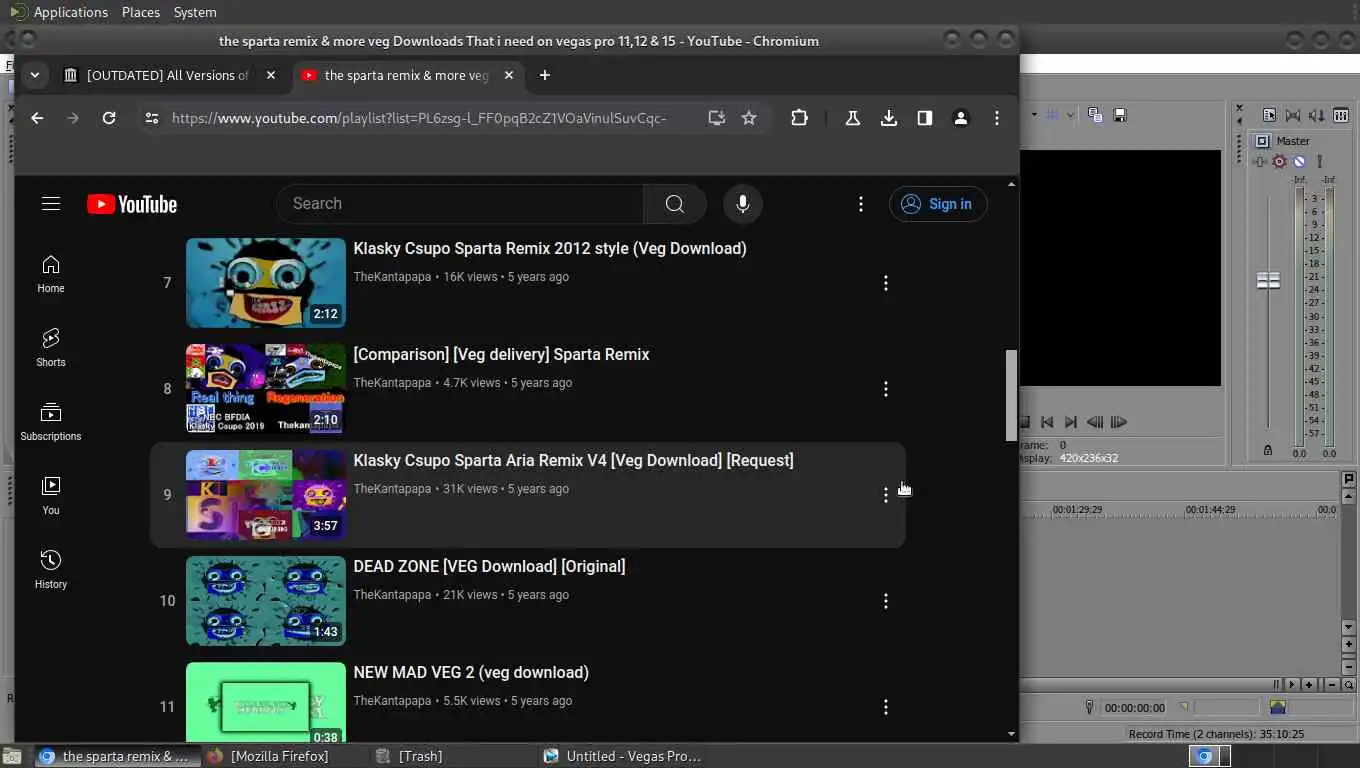Click the Chromium address bar URL
1360x768 pixels.
pyautogui.click(x=419, y=118)
